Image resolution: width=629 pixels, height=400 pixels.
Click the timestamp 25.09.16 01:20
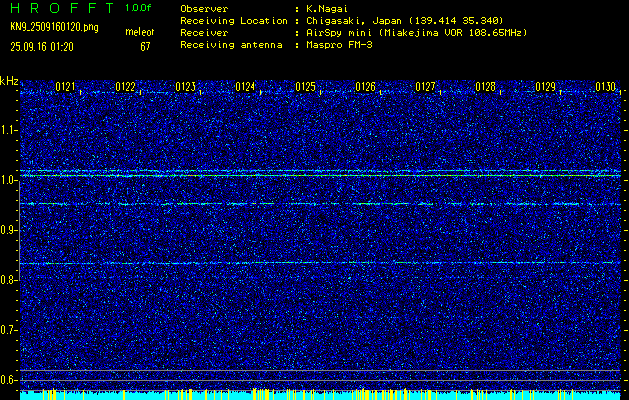click(x=42, y=47)
